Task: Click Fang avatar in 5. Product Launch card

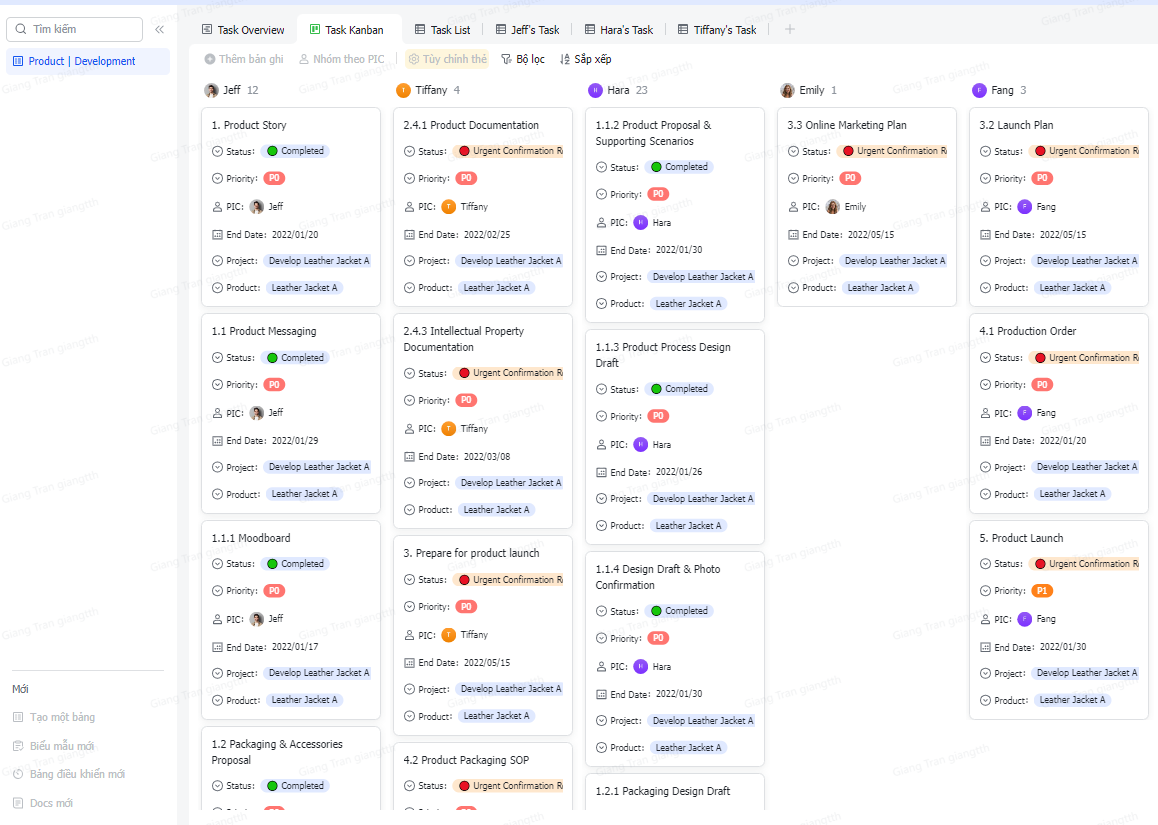Action: tap(1024, 619)
